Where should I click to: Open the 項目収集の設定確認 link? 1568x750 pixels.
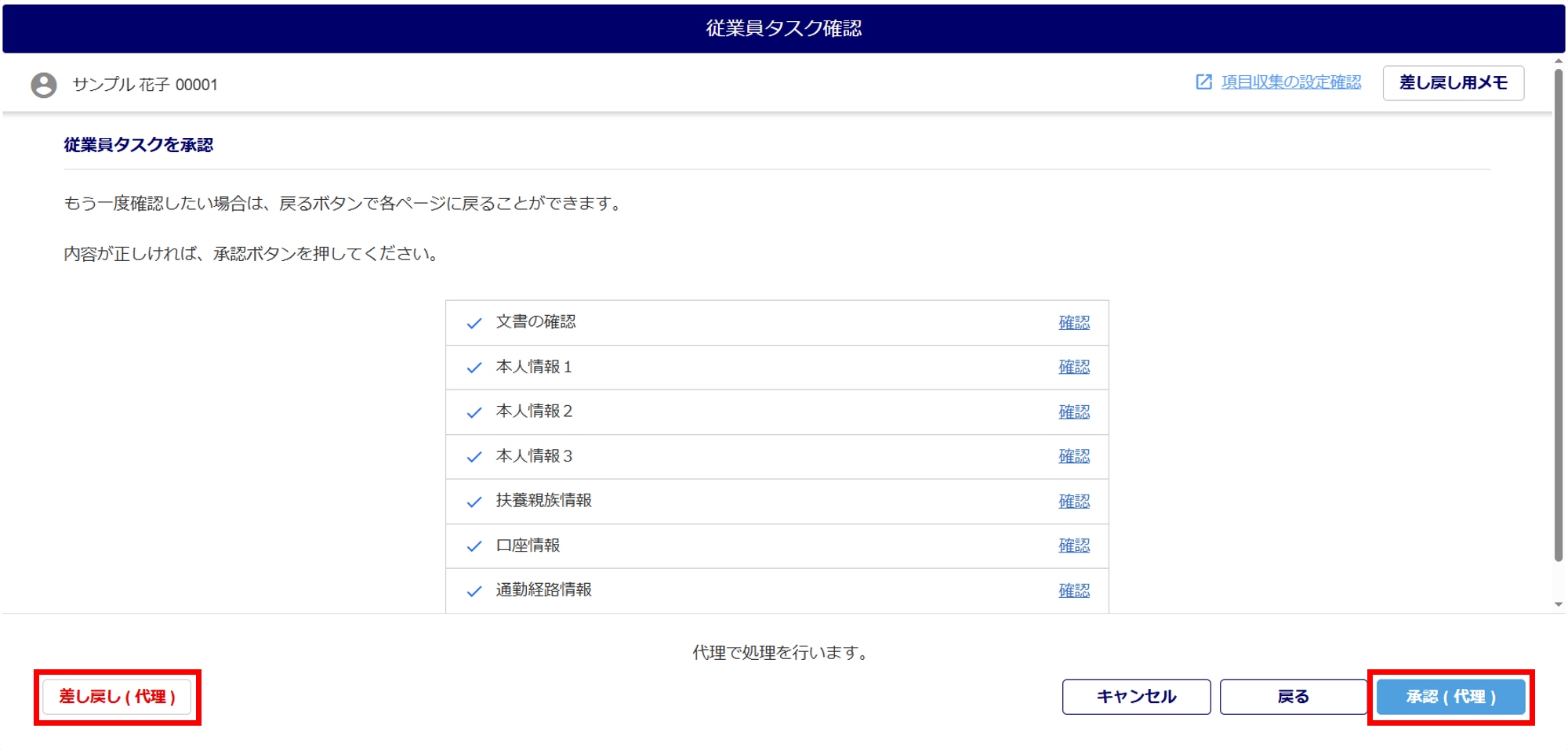click(x=1290, y=82)
